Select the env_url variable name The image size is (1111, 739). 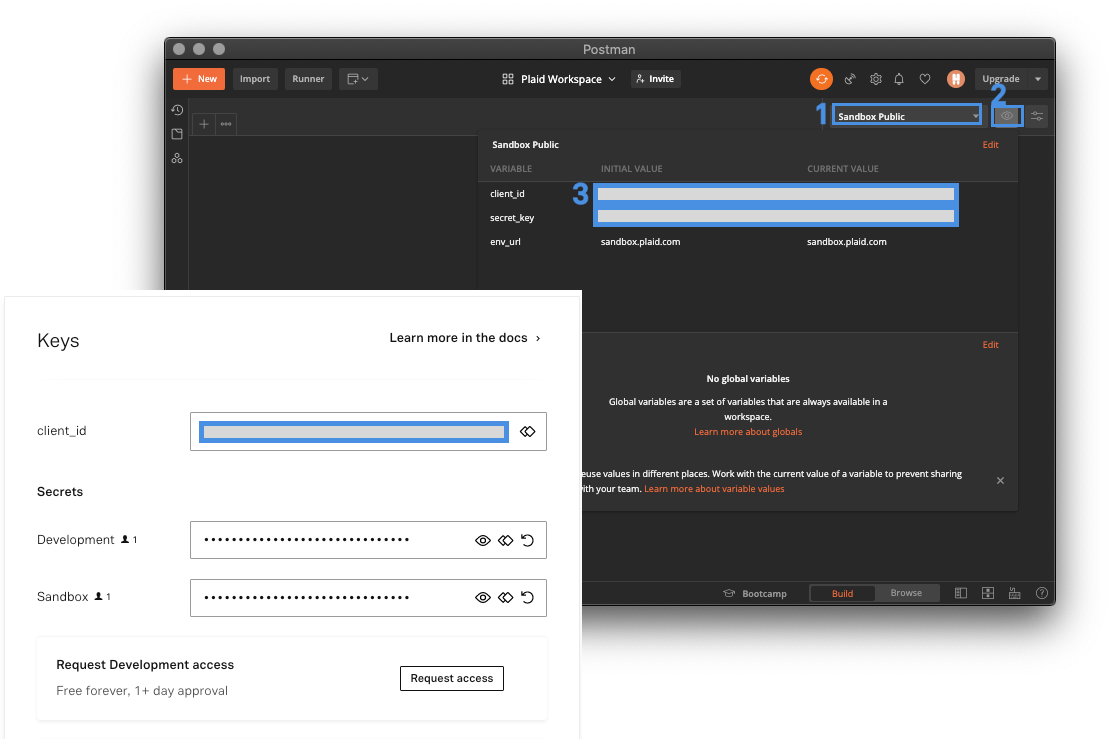(x=505, y=242)
